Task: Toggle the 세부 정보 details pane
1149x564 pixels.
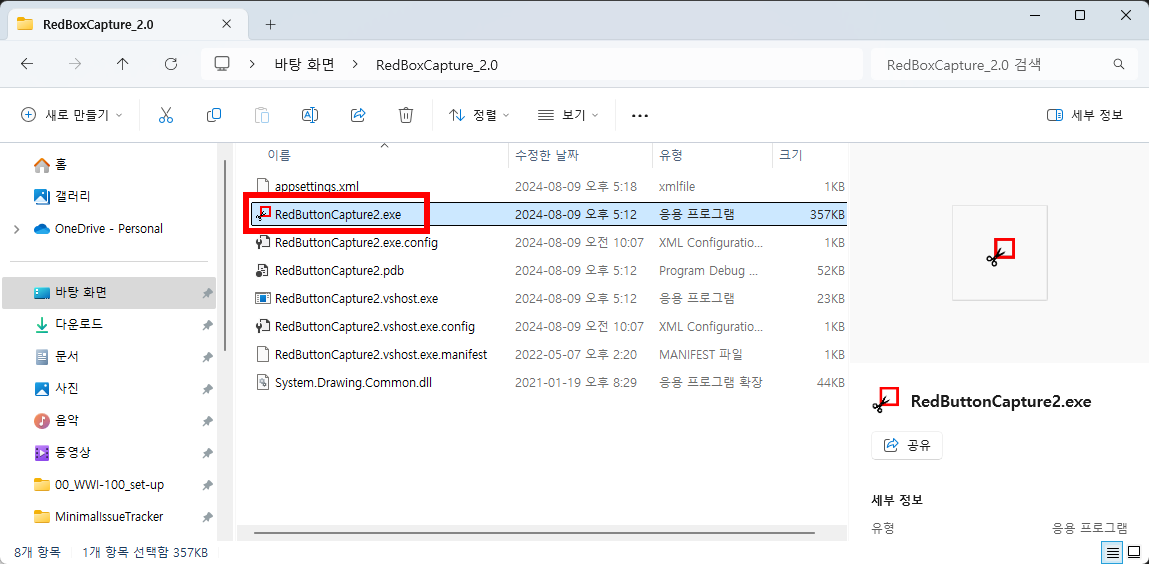Action: 1085,115
